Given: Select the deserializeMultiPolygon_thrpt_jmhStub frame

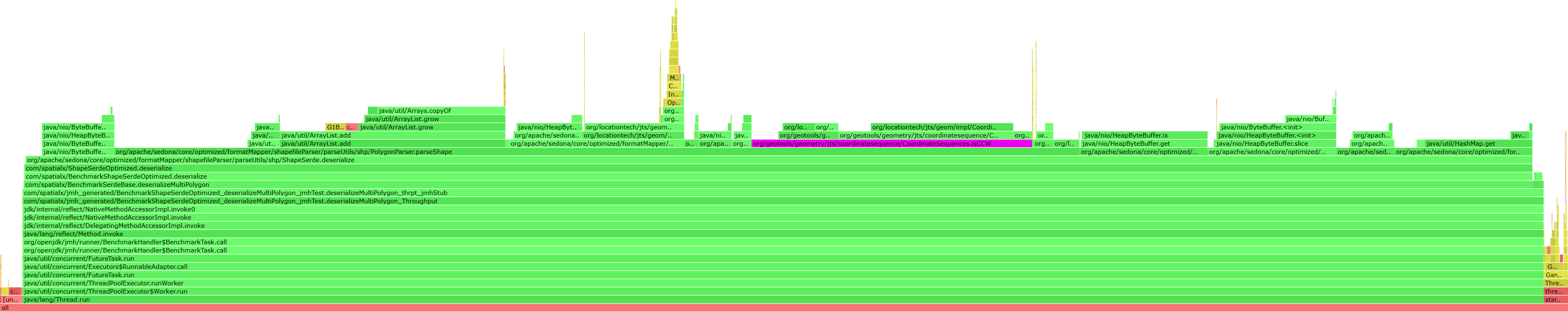Looking at the screenshot, I should pos(783,193).
